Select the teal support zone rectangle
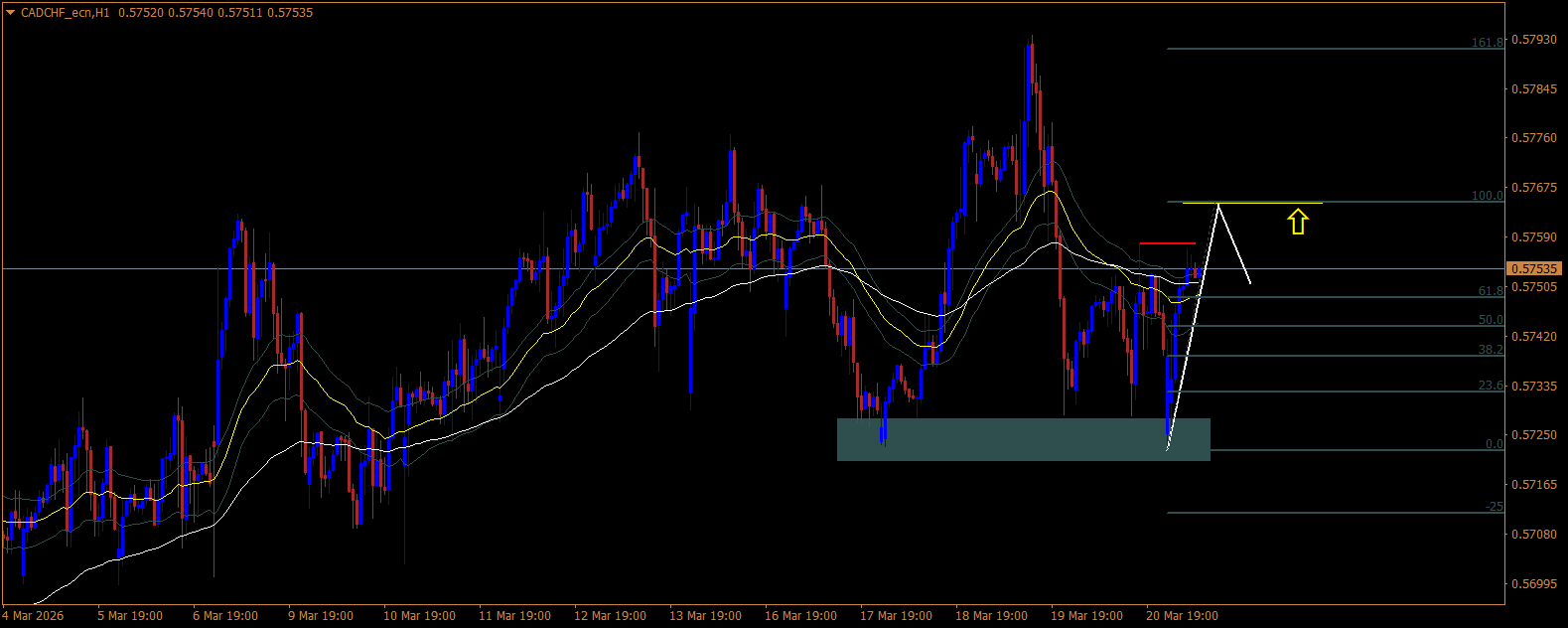 1024,439
